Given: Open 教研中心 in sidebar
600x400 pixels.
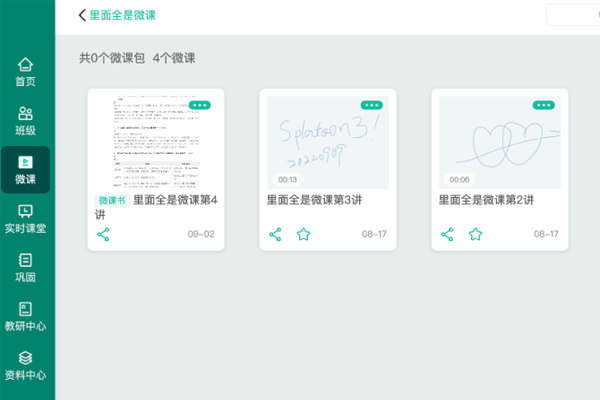Looking at the screenshot, I should (26, 316).
